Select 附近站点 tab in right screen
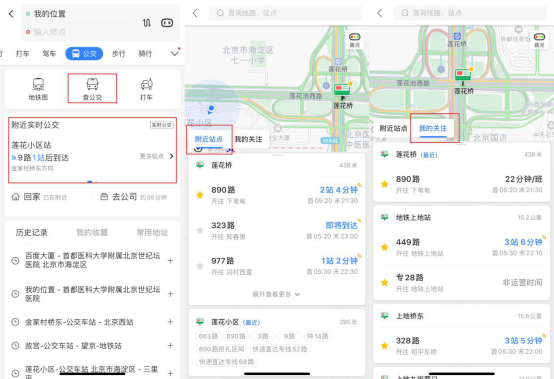The height and width of the screenshot is (379, 554). 393,128
